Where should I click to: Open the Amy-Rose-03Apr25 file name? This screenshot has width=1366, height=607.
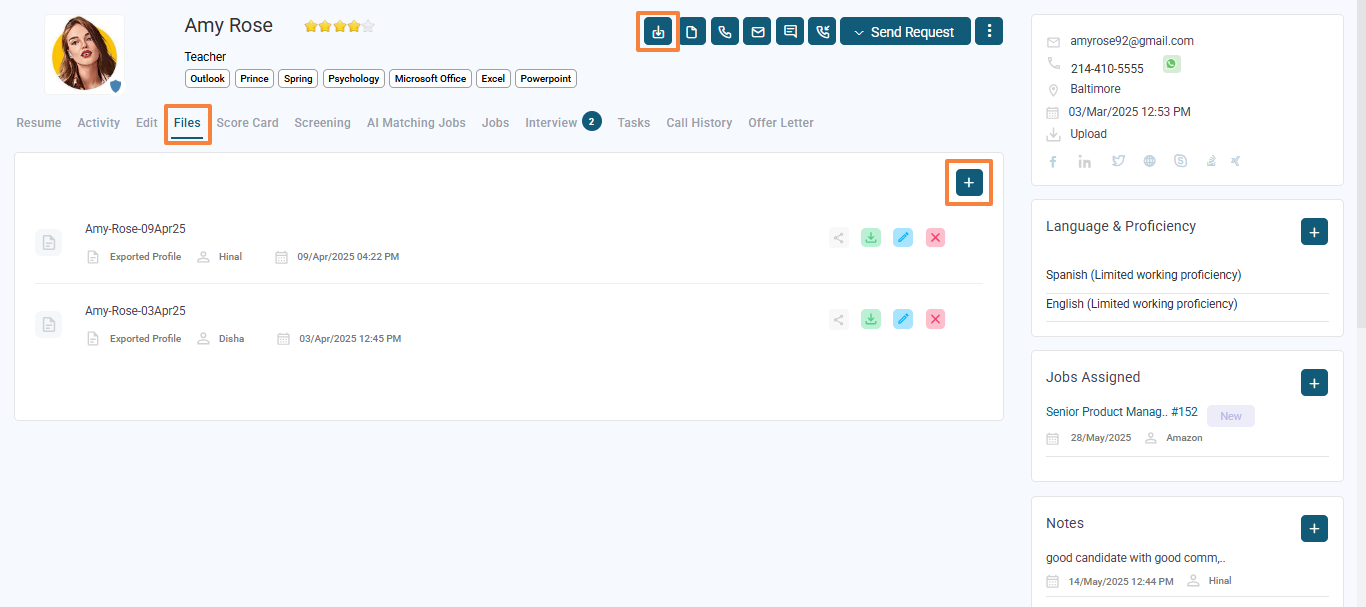pyautogui.click(x=135, y=311)
